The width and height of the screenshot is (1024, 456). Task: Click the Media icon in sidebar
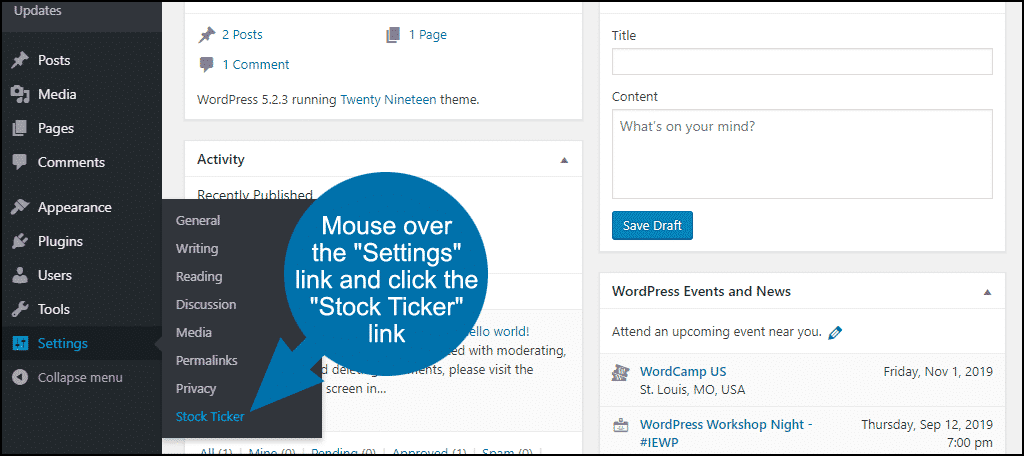click(x=20, y=94)
